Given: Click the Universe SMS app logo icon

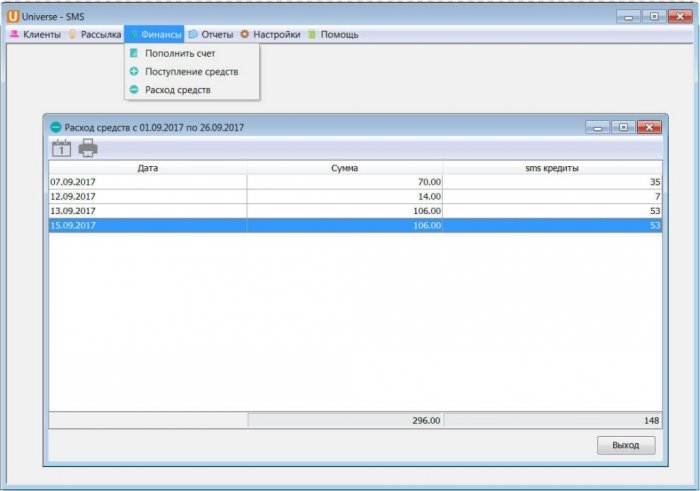Looking at the screenshot, I should (x=13, y=16).
